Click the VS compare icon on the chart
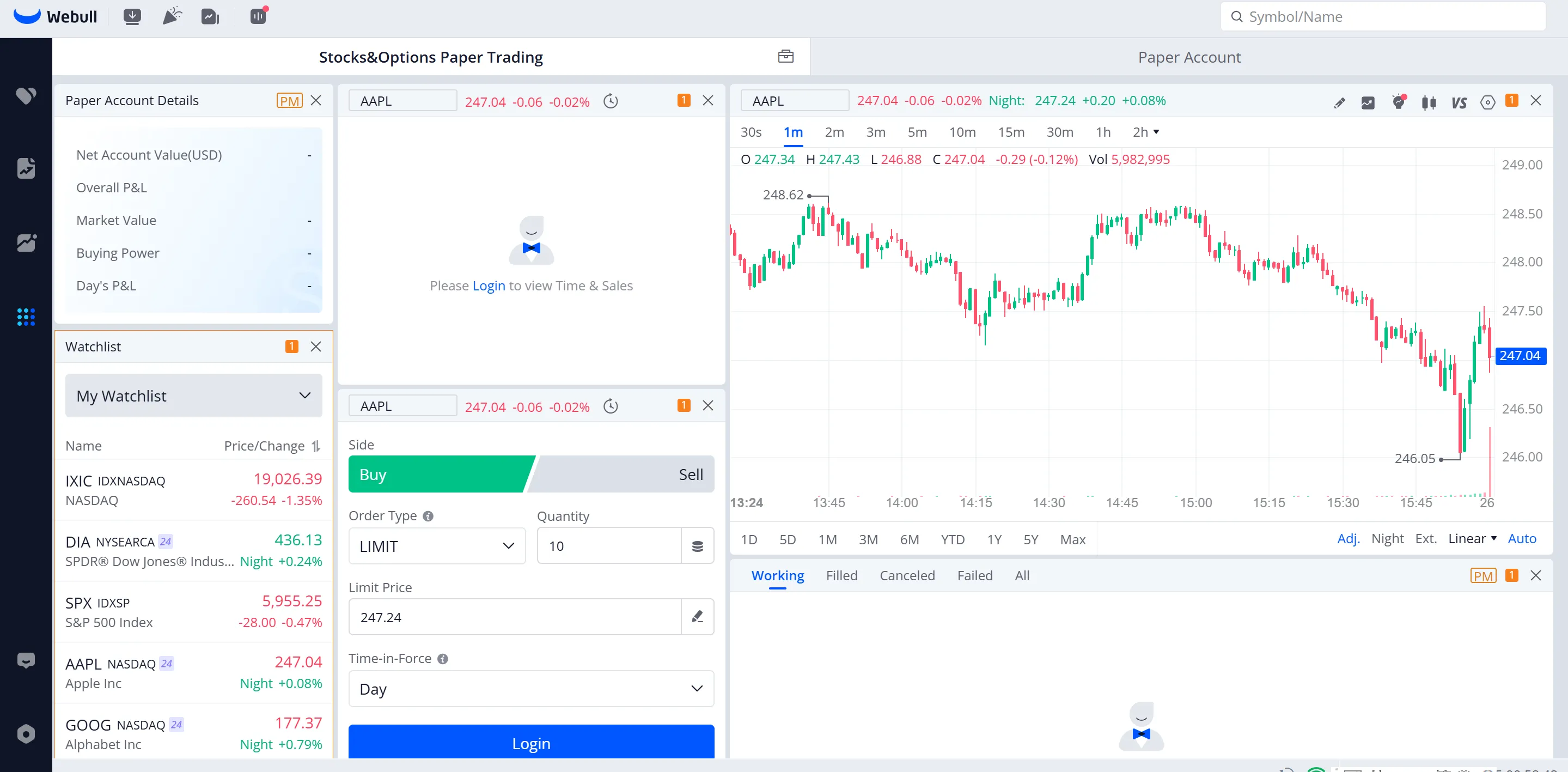Screen dimensions: 1568x772 (1459, 103)
